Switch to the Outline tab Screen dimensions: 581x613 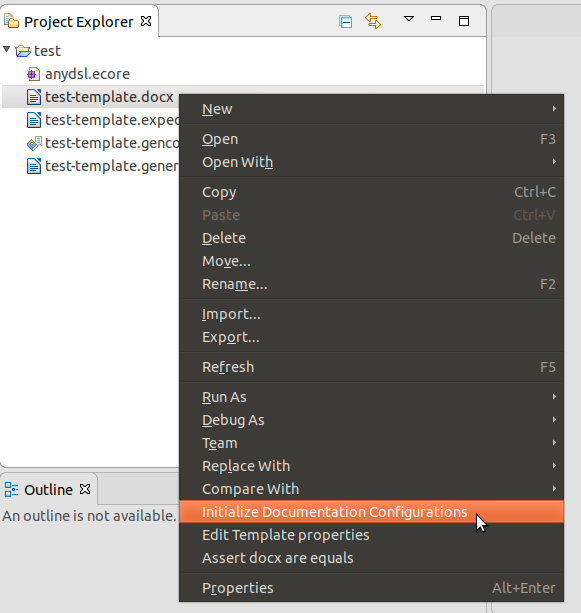point(48,489)
